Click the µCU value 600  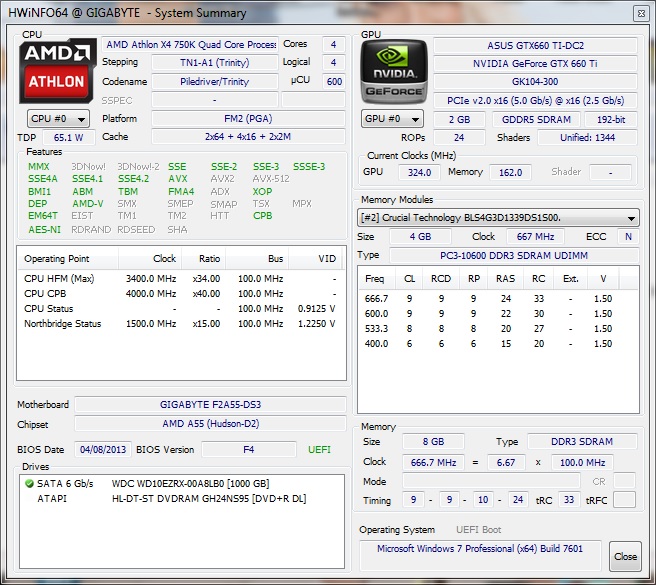(334, 82)
